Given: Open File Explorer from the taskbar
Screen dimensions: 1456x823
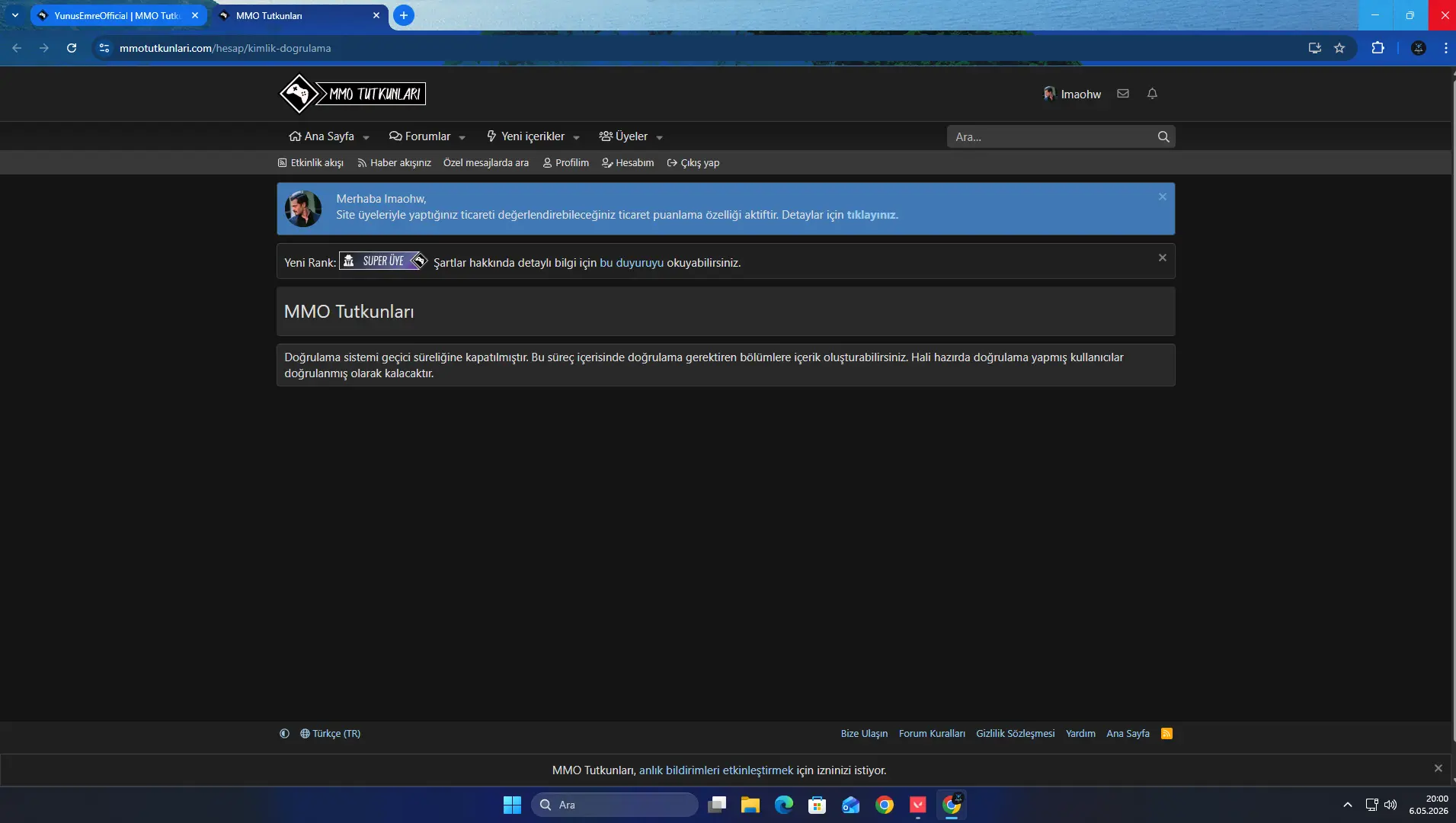Looking at the screenshot, I should click(750, 805).
